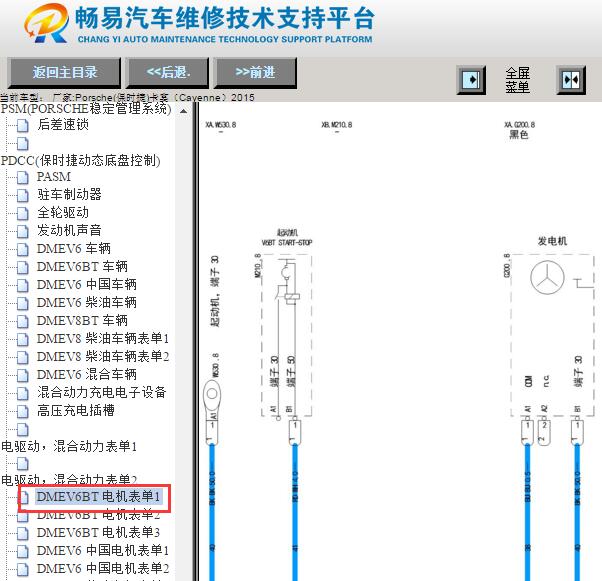This screenshot has width=602, height=581.
Task: Click the double-arrow fullscreen toggle icon
Action: click(x=571, y=80)
